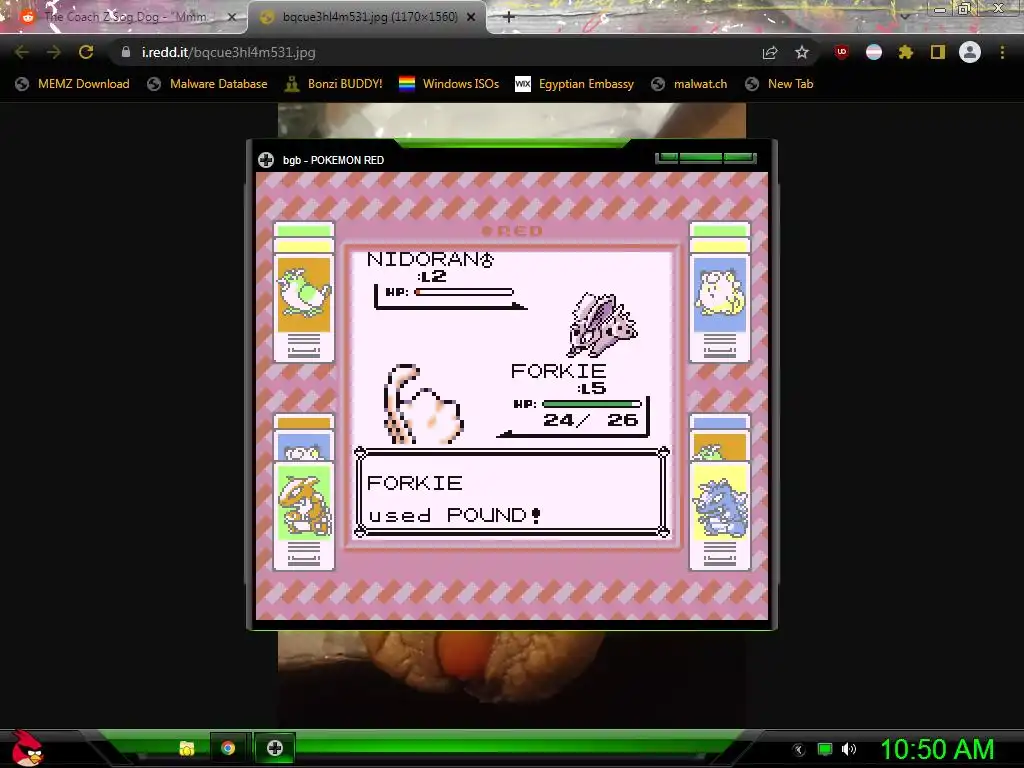
Task: Go back using the browser back arrow
Action: coord(22,52)
